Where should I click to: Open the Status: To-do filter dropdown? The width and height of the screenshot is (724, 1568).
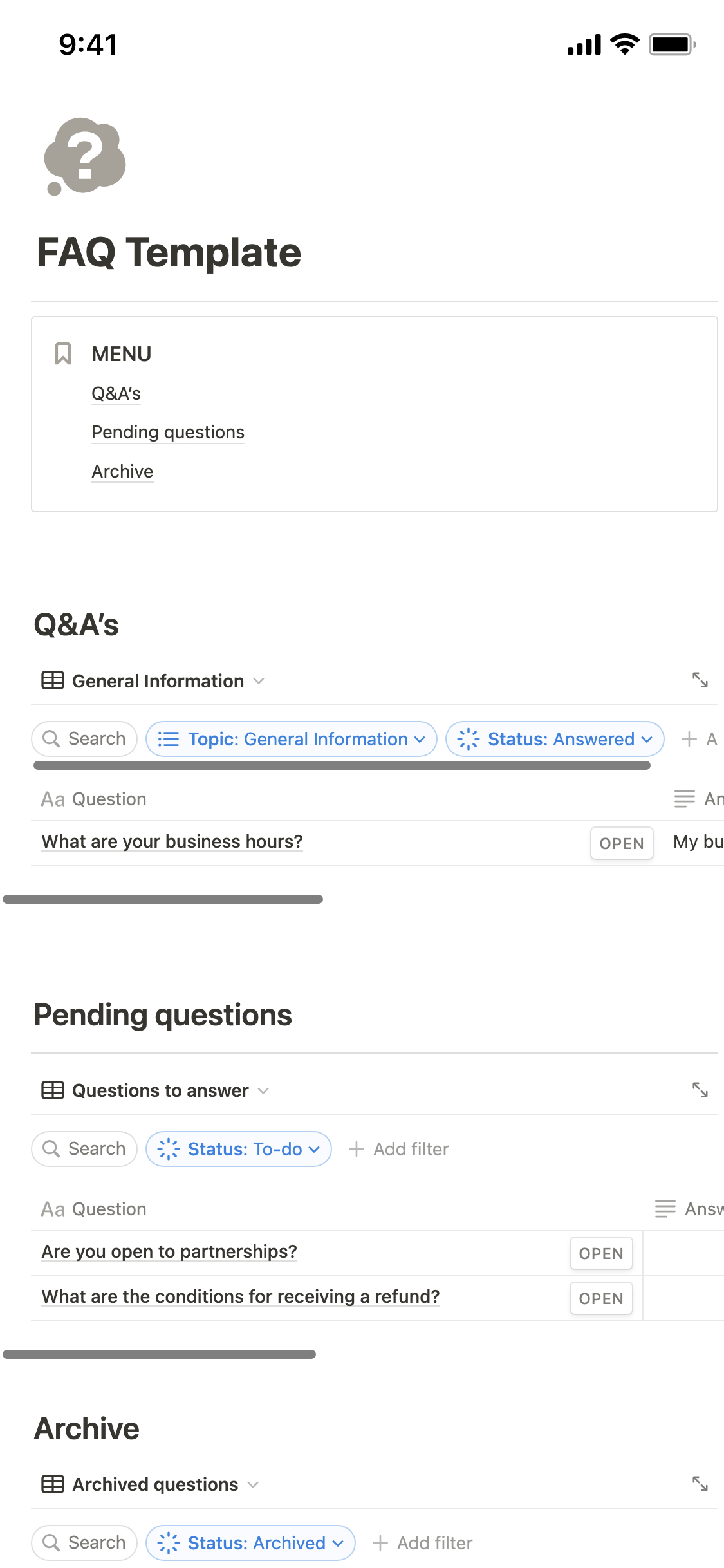[x=239, y=1149]
